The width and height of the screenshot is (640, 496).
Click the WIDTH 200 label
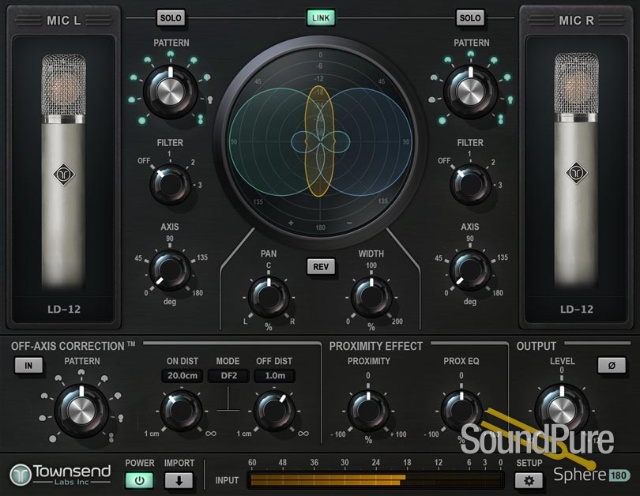pos(397,321)
